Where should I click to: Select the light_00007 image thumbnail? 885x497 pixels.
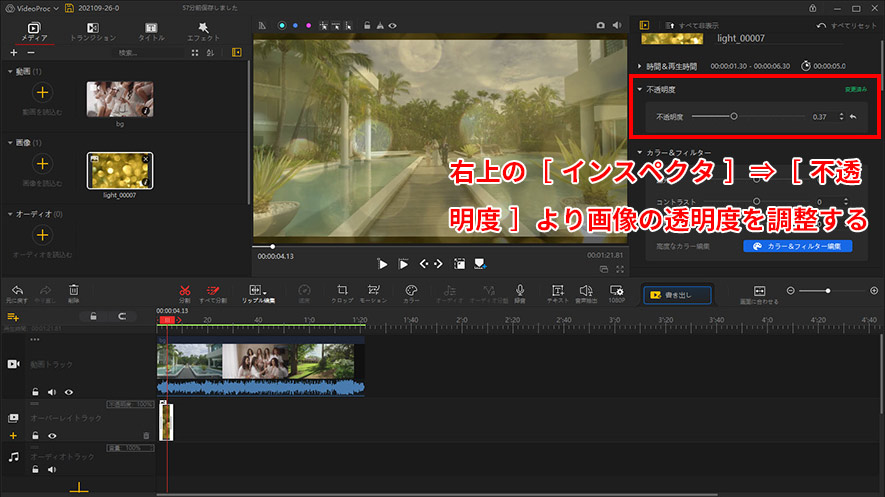pyautogui.click(x=119, y=171)
